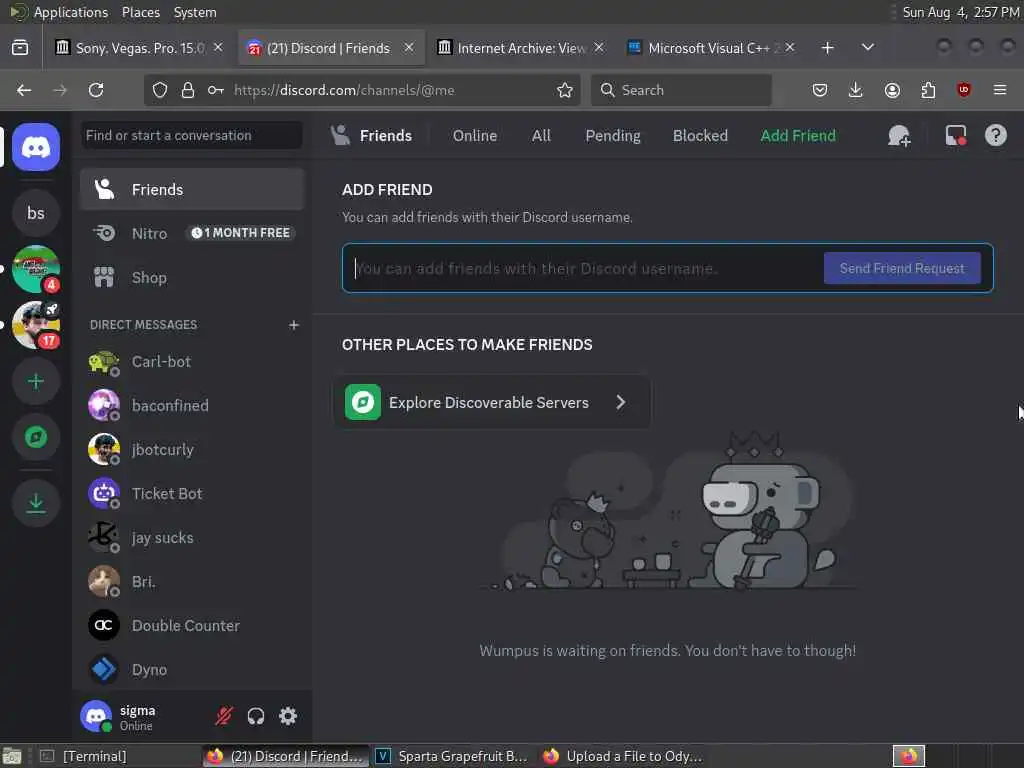Open baconfined direct message

click(x=193, y=406)
